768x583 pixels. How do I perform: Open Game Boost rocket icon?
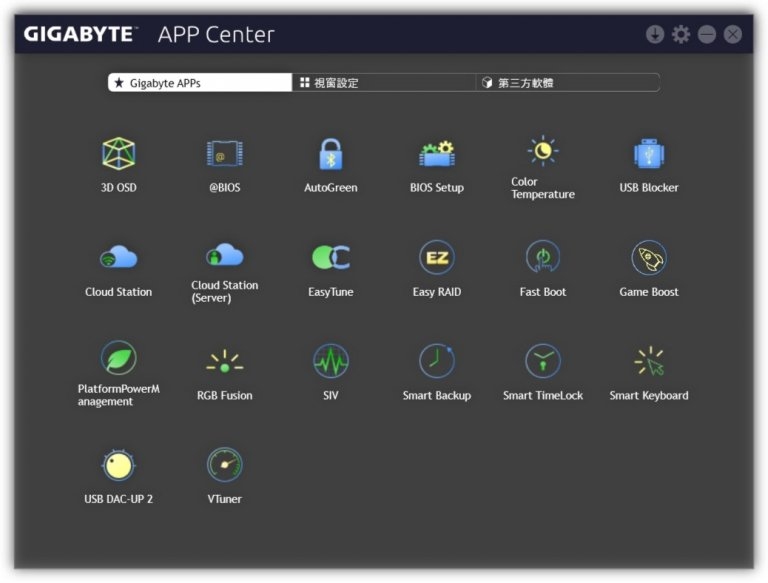click(x=649, y=257)
